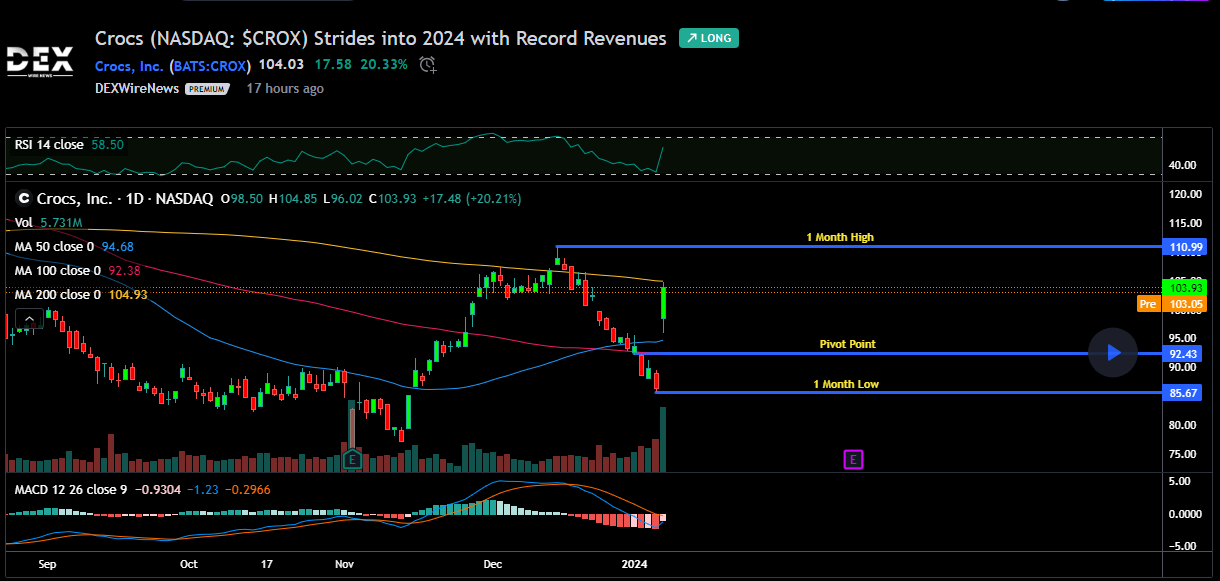Viewport: 1220px width, 581px height.
Task: Click the purple upcoming earnings E marker
Action: (x=853, y=459)
